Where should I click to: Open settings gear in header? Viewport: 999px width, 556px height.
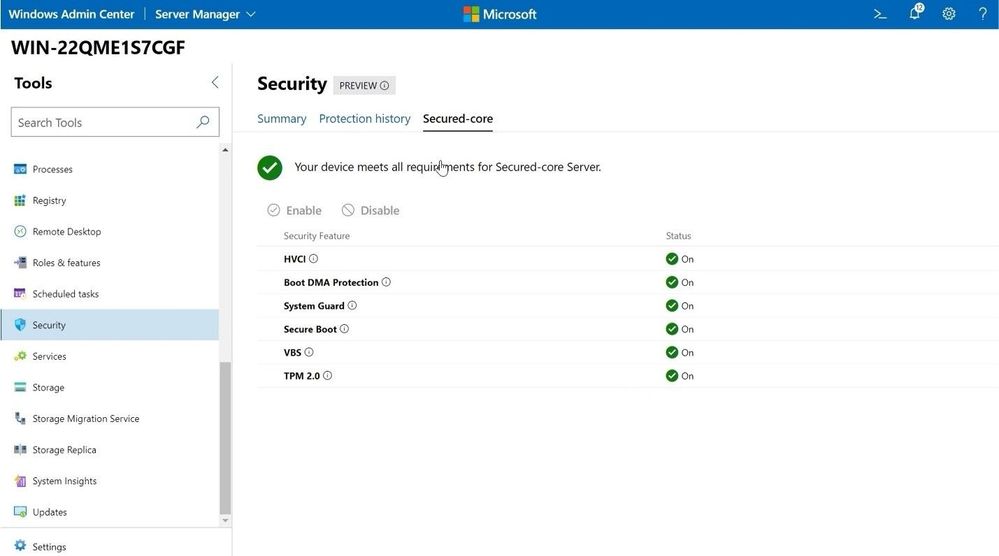[x=949, y=14]
